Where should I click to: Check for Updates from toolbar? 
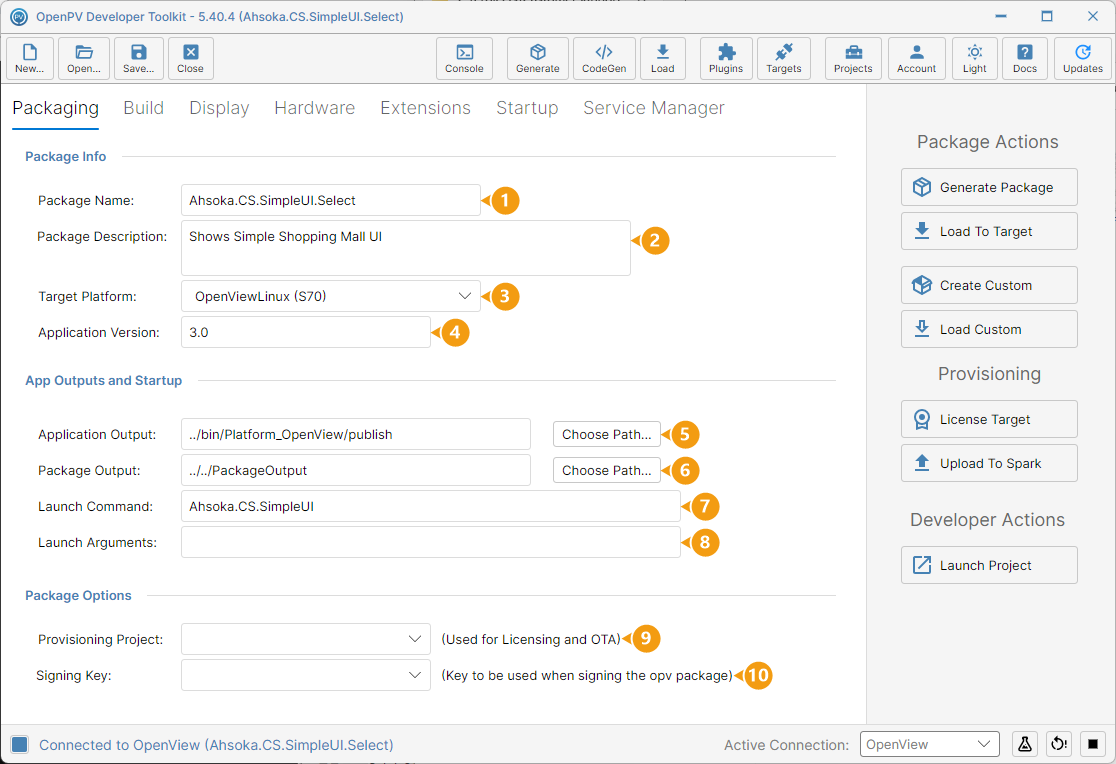coord(1083,58)
